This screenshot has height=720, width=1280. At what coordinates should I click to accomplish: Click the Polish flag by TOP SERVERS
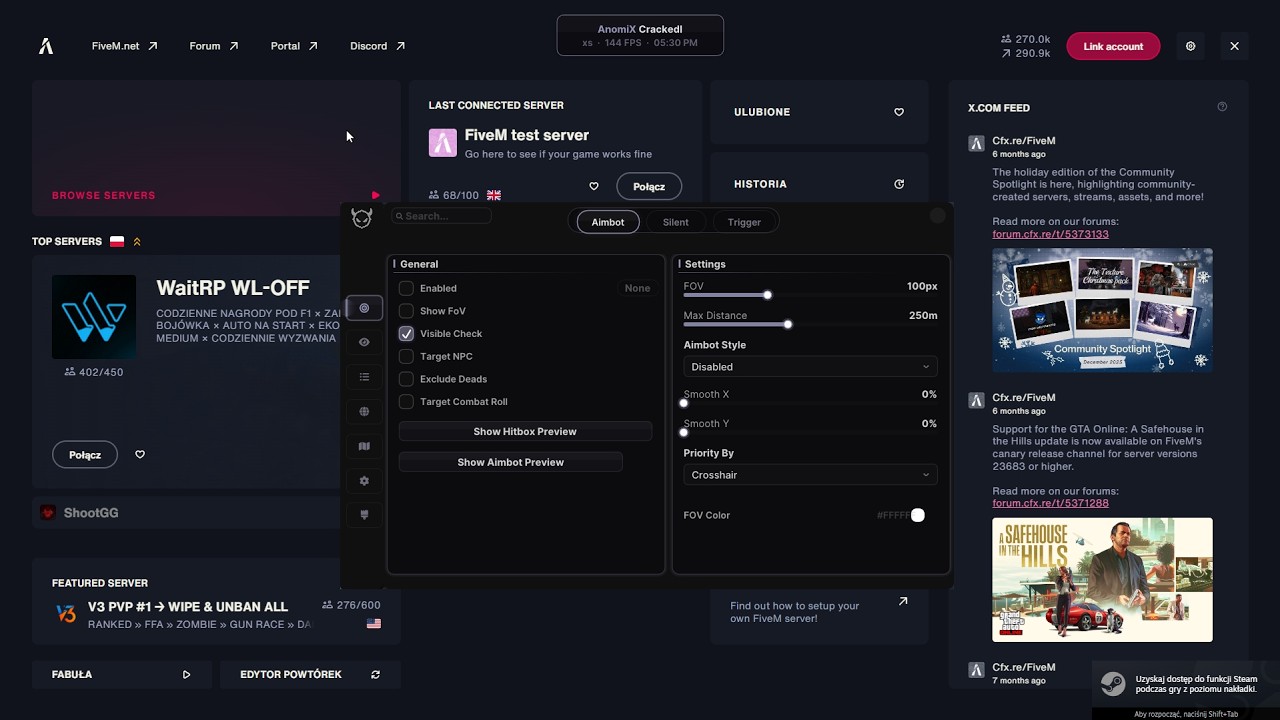[117, 242]
